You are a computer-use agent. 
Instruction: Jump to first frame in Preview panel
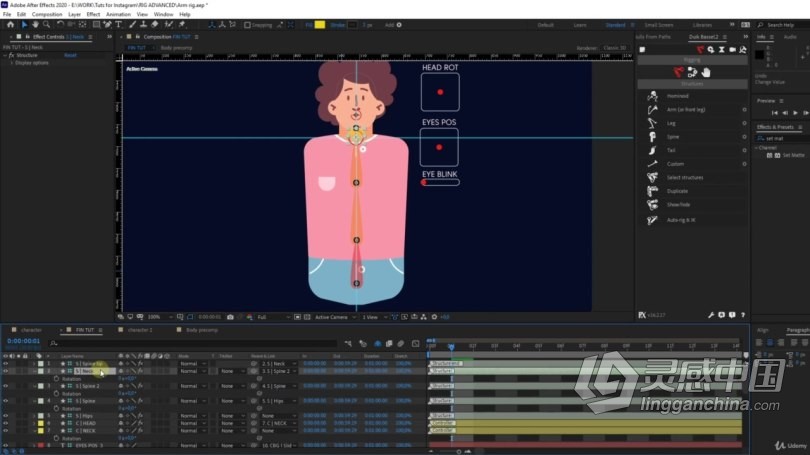774,113
